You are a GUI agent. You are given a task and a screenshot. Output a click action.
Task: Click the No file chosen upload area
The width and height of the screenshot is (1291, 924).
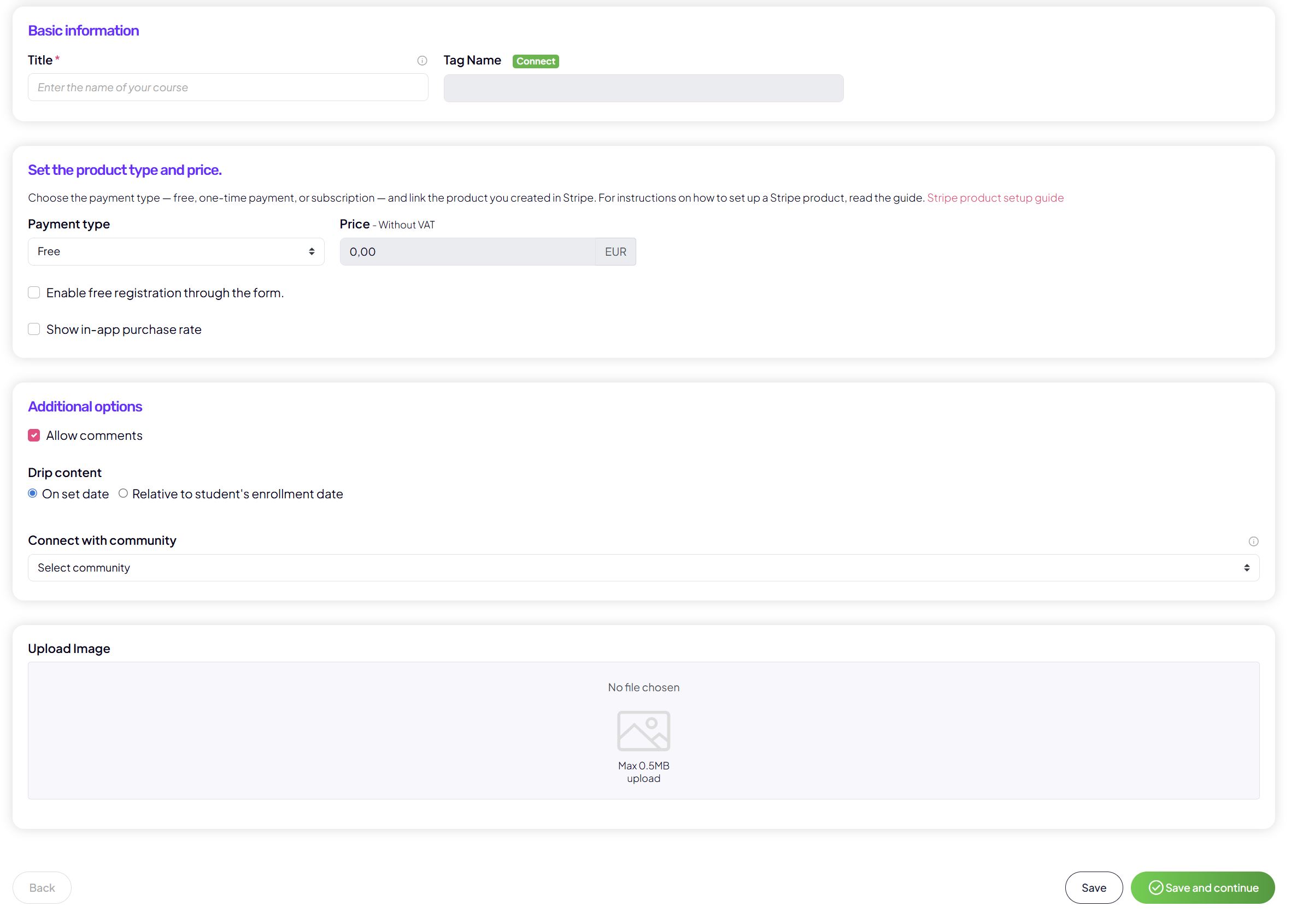643,687
